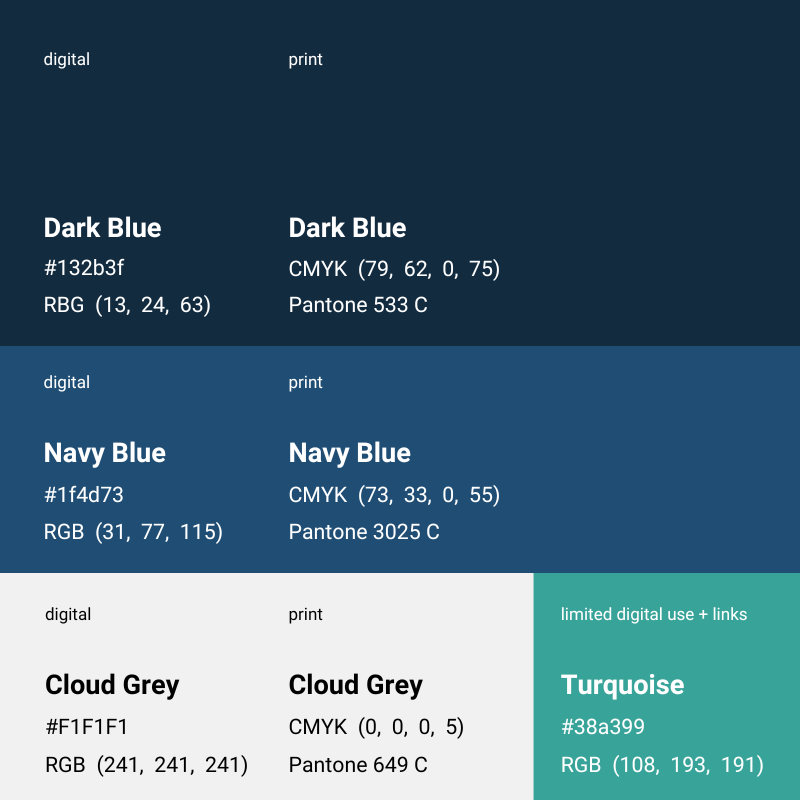Select CMYK (0, 0, 0, 5) text
Screen dimensions: 800x800
[x=376, y=727]
